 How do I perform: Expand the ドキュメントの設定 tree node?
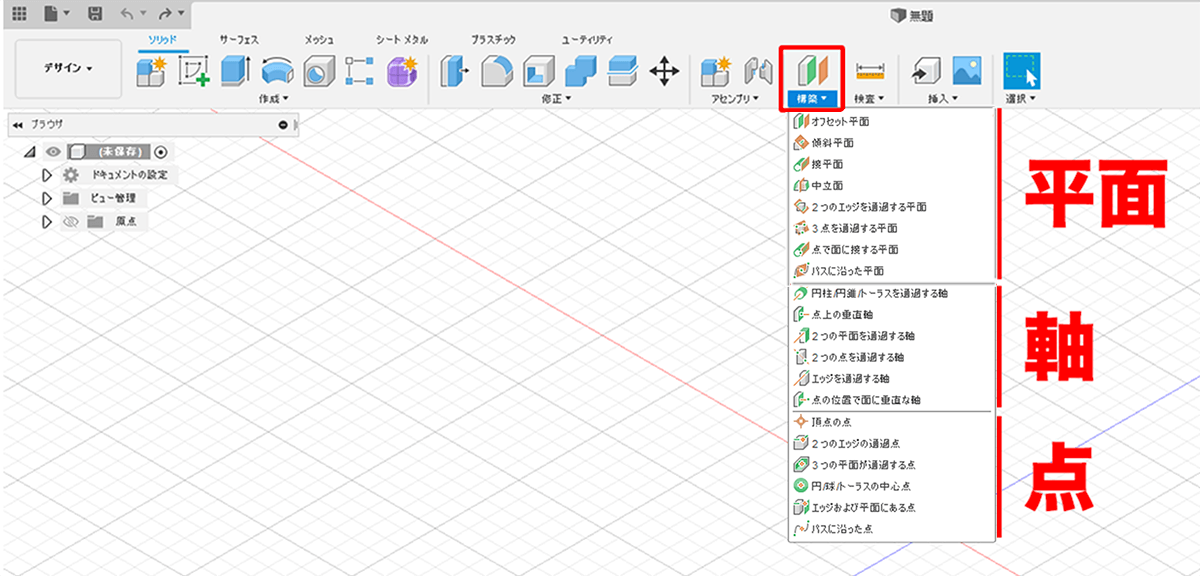[x=45, y=175]
